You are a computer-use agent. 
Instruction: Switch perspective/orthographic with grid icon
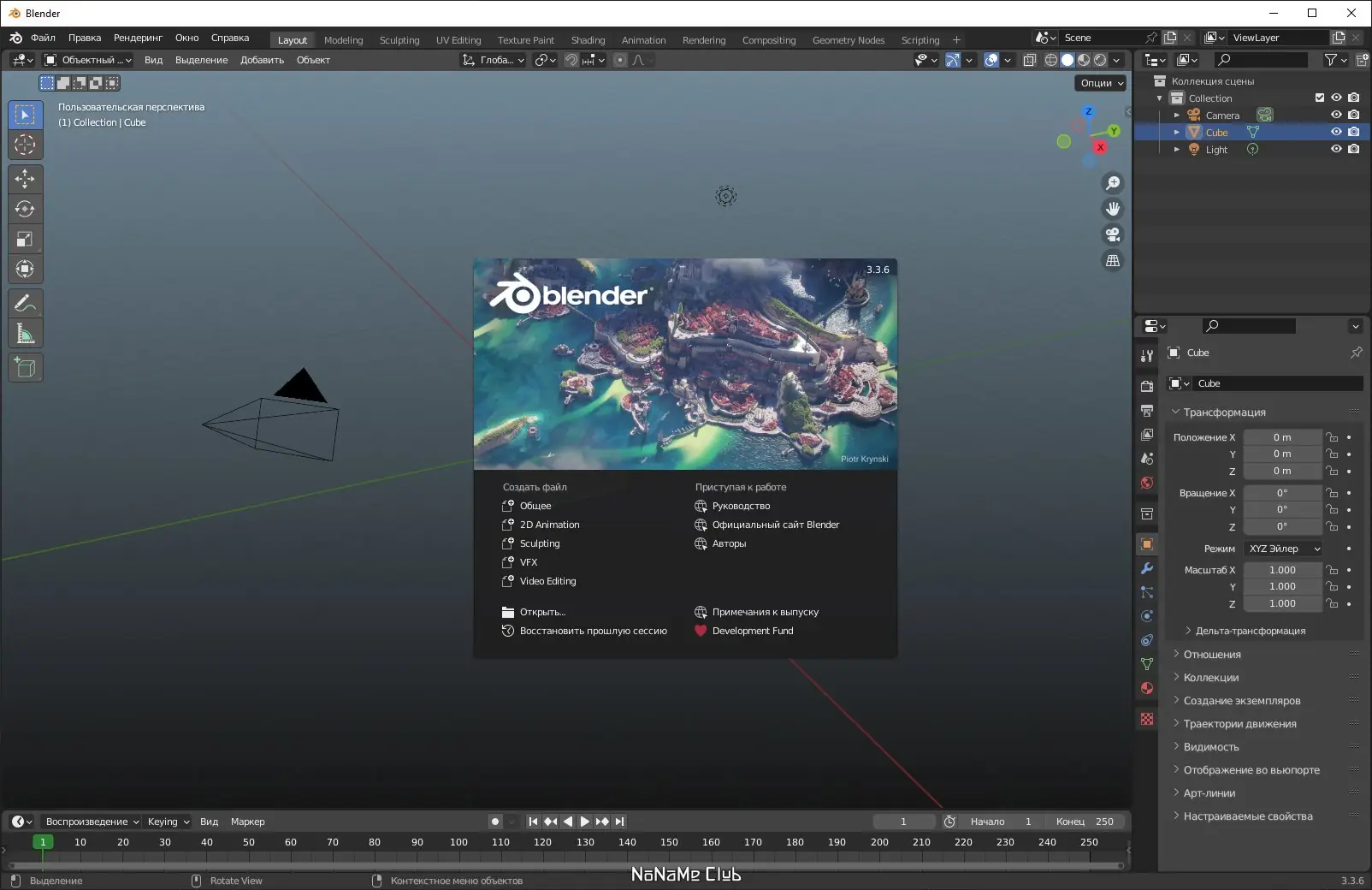pyautogui.click(x=1113, y=260)
